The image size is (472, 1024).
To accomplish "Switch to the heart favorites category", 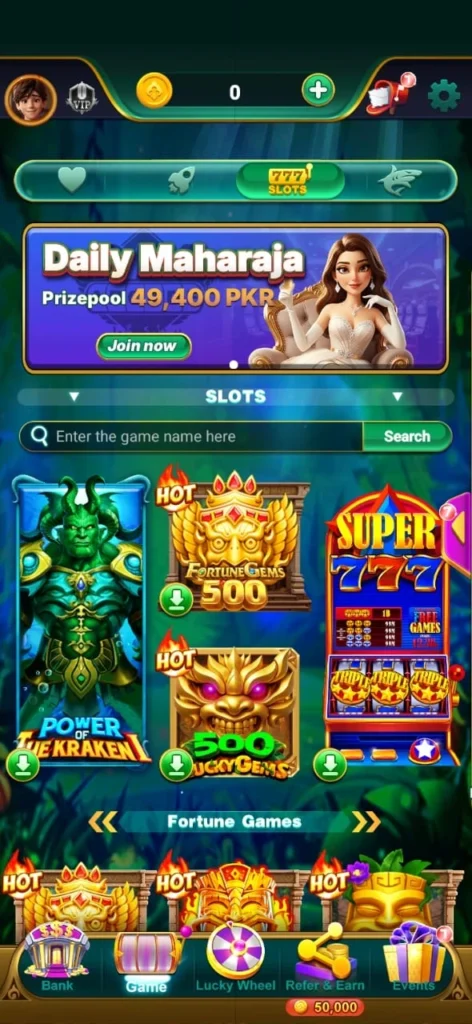I will (72, 180).
